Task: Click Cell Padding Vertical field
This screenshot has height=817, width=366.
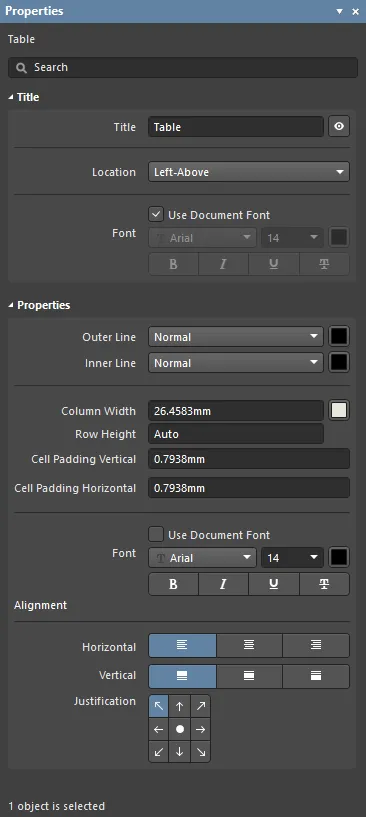Action: (249, 459)
